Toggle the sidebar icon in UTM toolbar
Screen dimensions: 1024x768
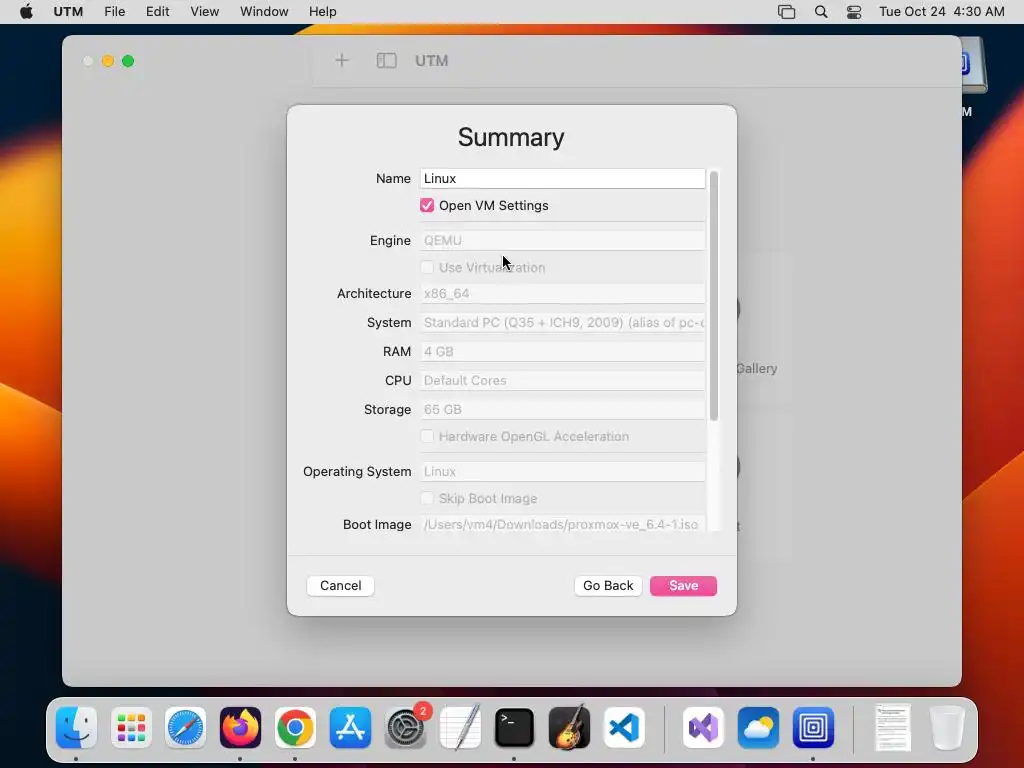[x=387, y=61]
